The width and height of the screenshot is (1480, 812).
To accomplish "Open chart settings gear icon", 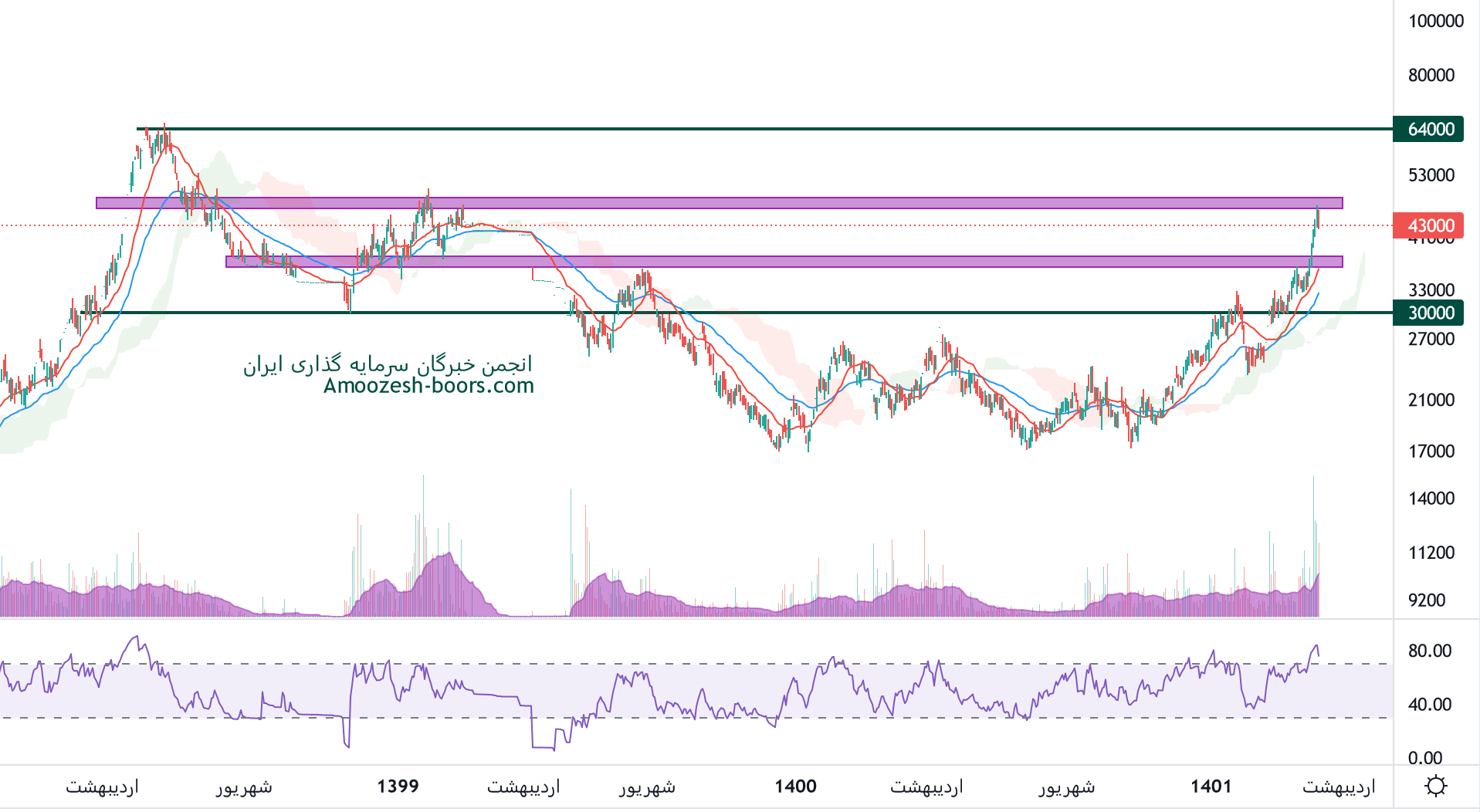I will tap(1435, 786).
